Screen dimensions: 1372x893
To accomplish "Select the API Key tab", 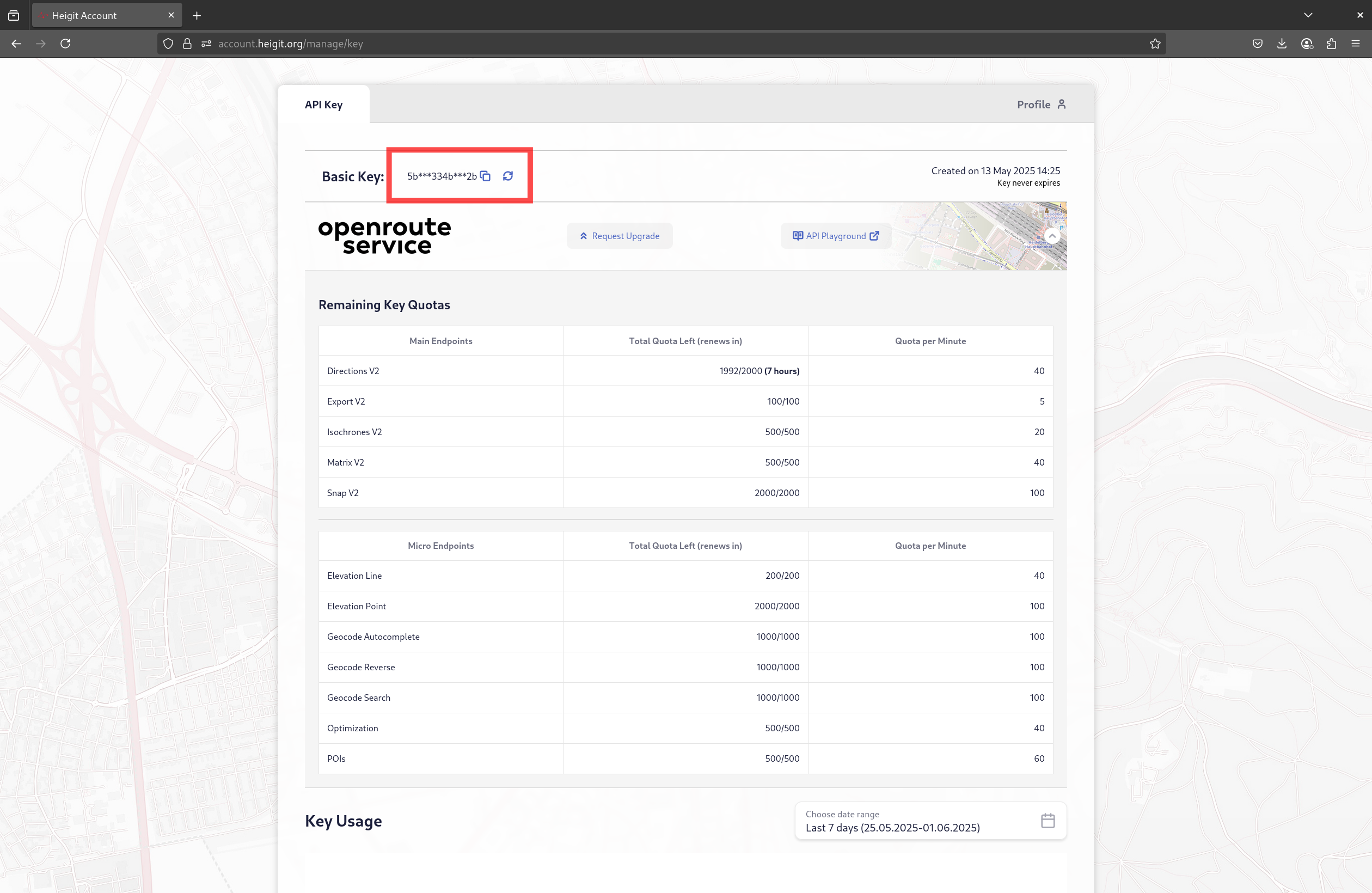I will click(323, 105).
